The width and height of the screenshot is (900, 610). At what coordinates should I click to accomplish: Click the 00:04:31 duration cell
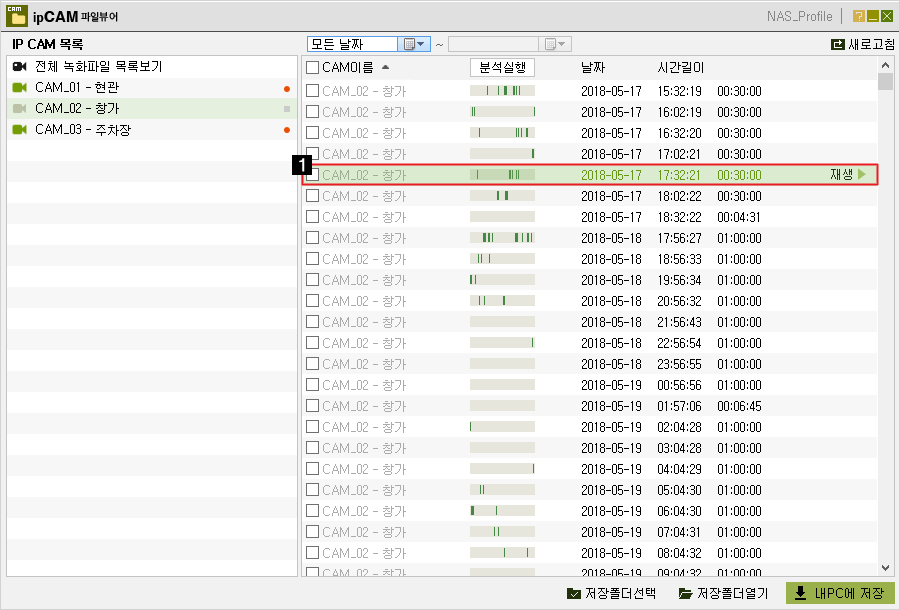point(739,217)
